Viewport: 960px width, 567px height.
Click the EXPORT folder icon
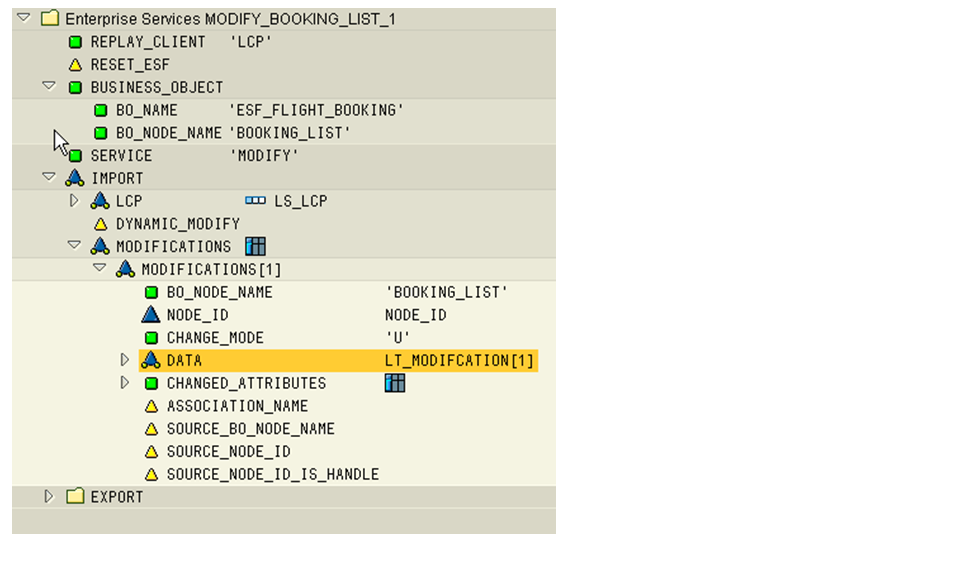tap(75, 497)
